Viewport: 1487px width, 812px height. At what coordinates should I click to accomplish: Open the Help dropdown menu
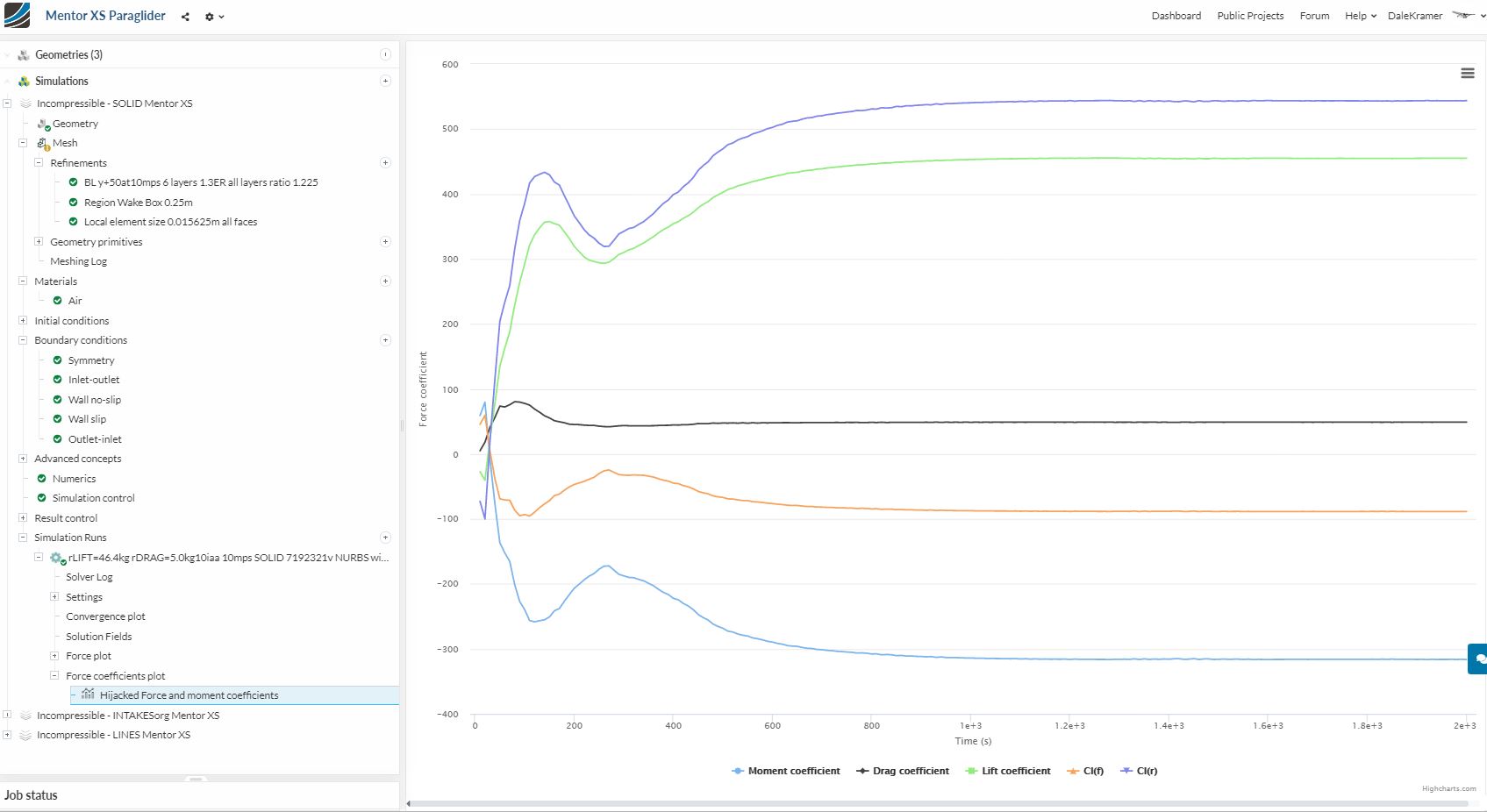point(1361,16)
